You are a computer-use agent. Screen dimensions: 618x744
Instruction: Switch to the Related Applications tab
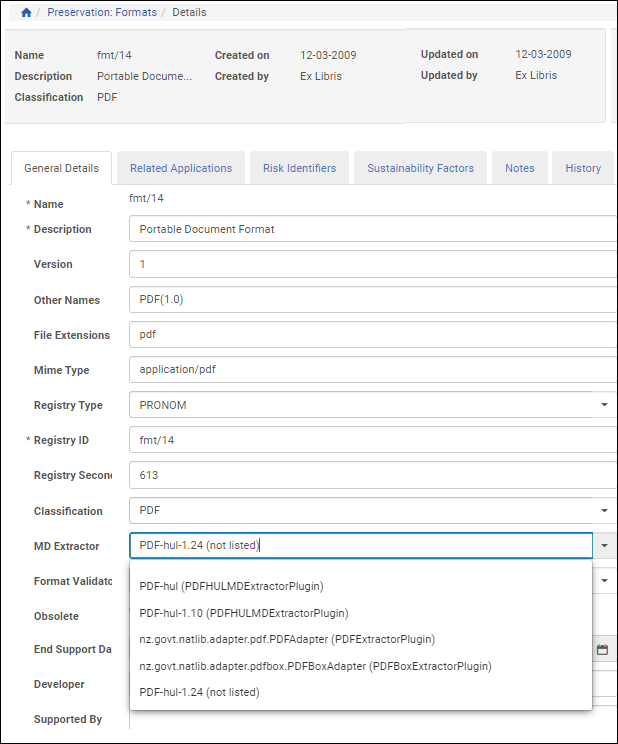pyautogui.click(x=181, y=168)
